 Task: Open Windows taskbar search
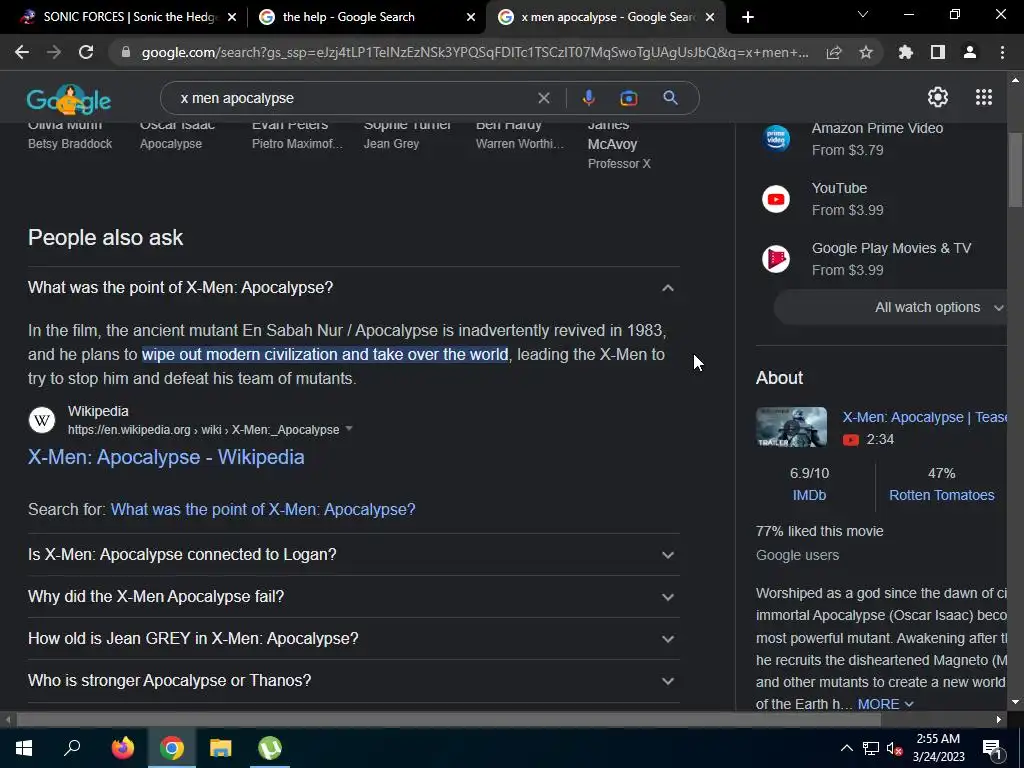72,747
